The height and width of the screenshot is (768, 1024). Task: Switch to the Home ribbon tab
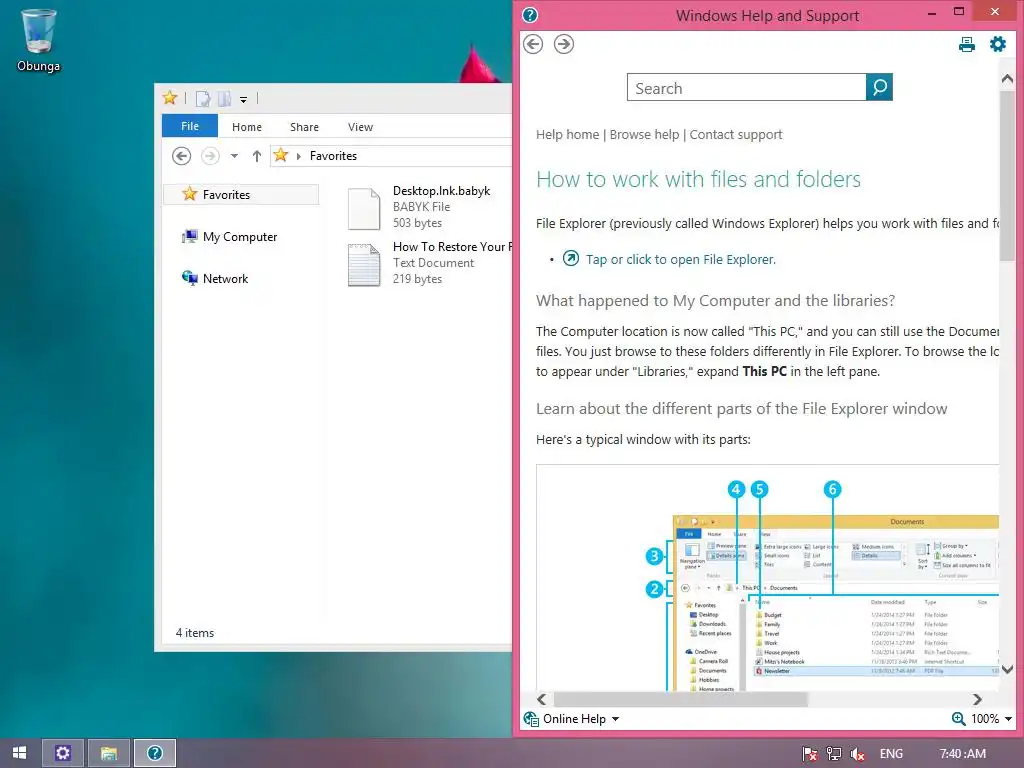click(247, 127)
